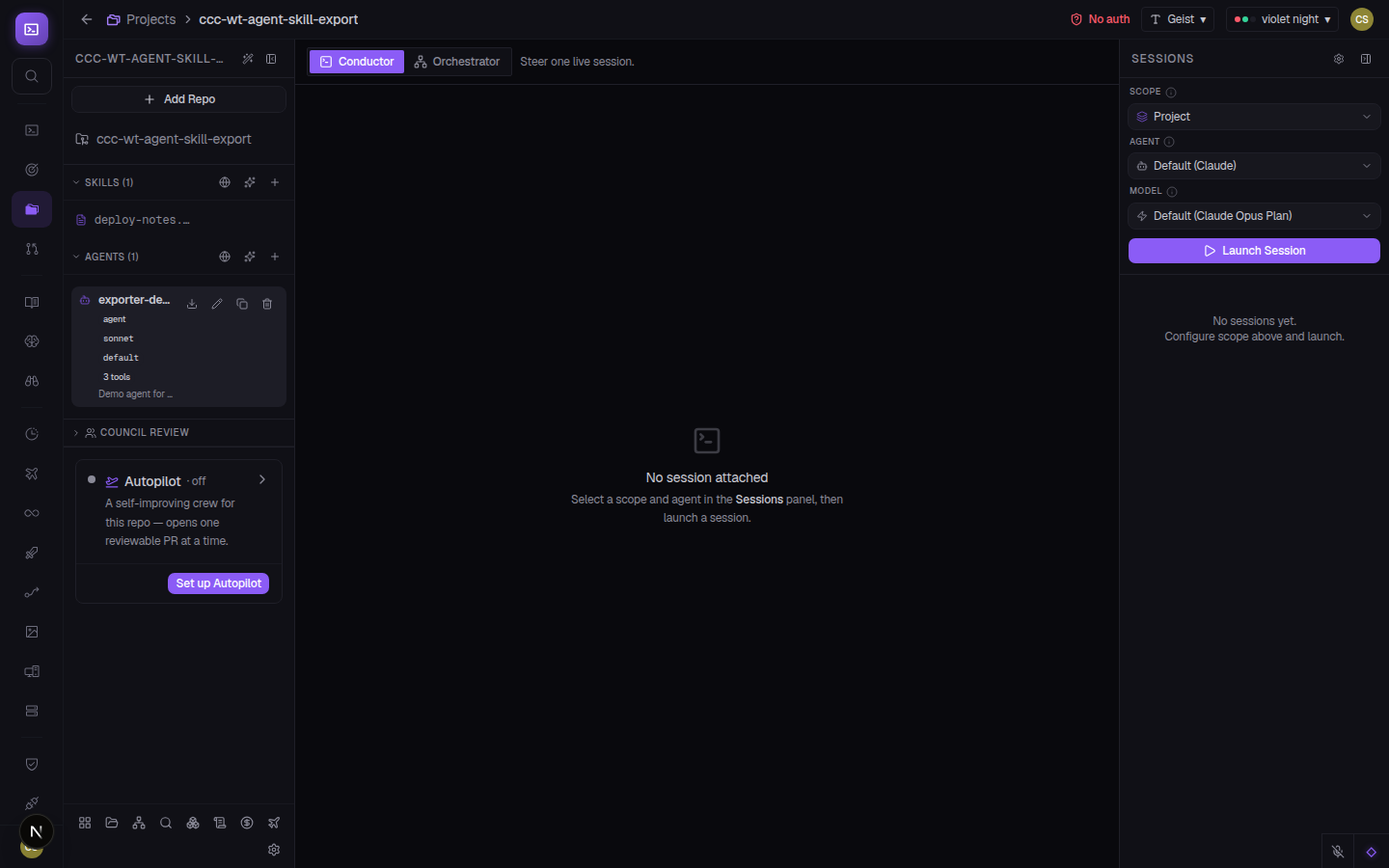This screenshot has height=868, width=1389.
Task: Collapse the Sessions side panel
Action: click(1366, 59)
